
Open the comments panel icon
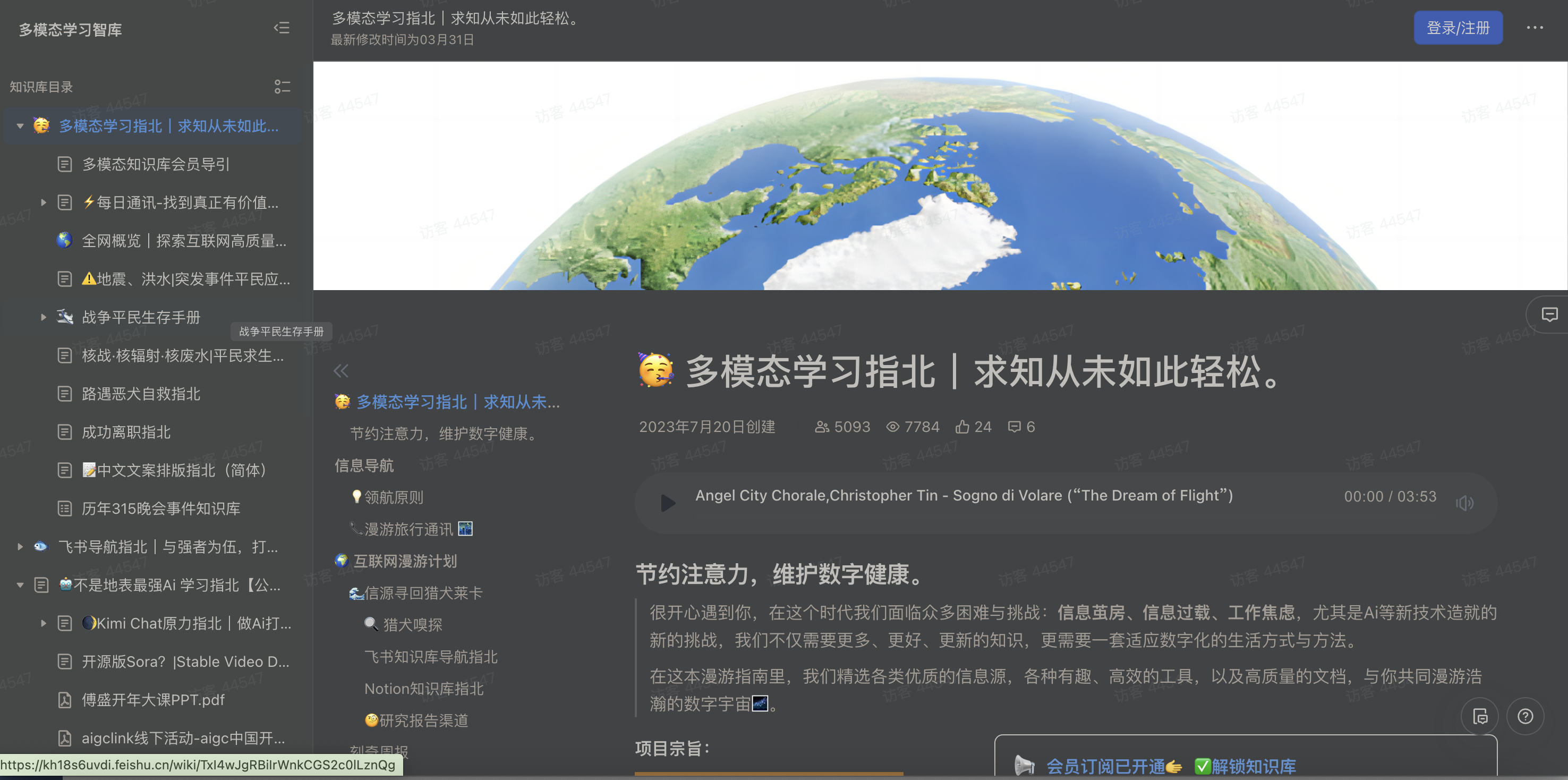point(1549,314)
